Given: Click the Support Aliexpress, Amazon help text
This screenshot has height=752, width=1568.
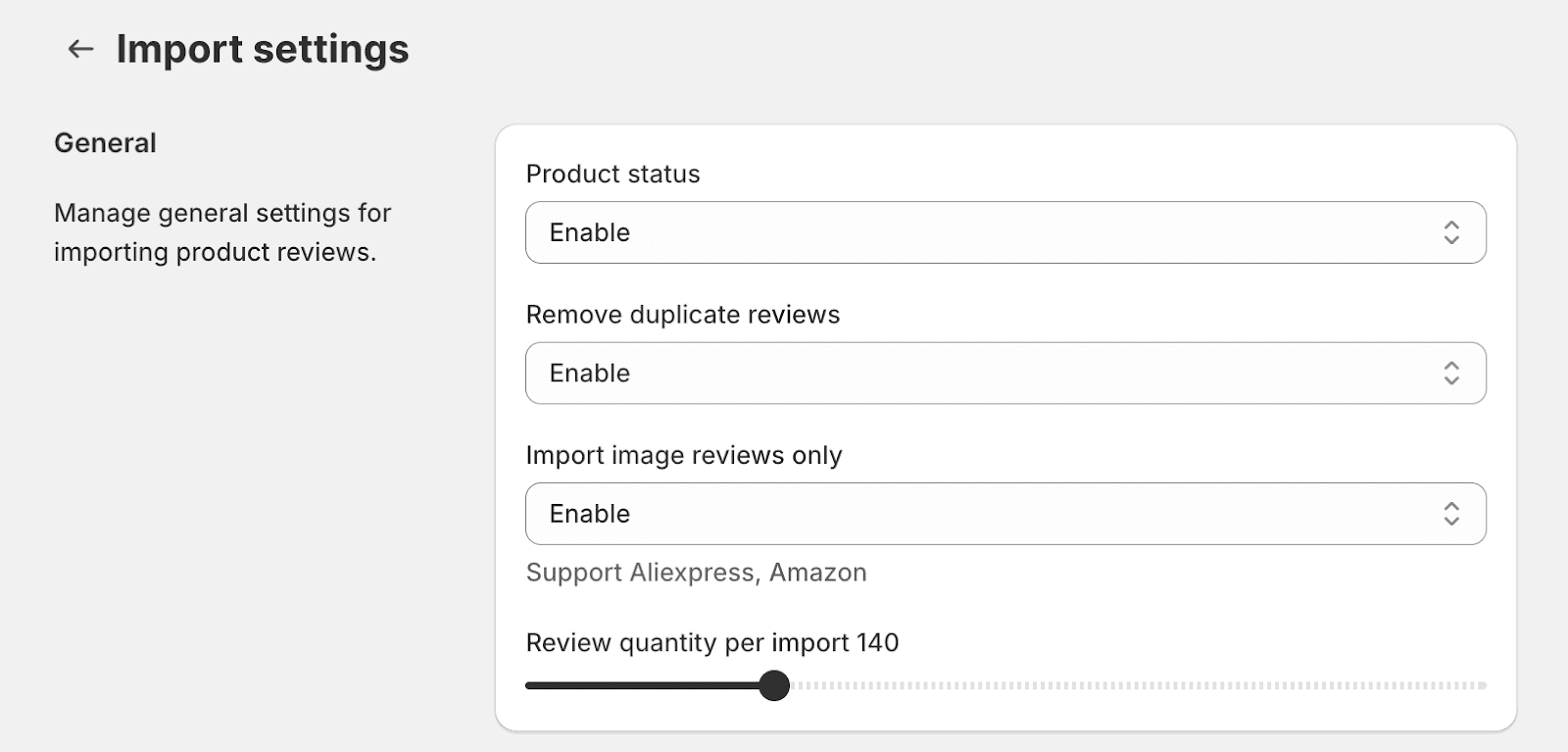Looking at the screenshot, I should [x=696, y=573].
